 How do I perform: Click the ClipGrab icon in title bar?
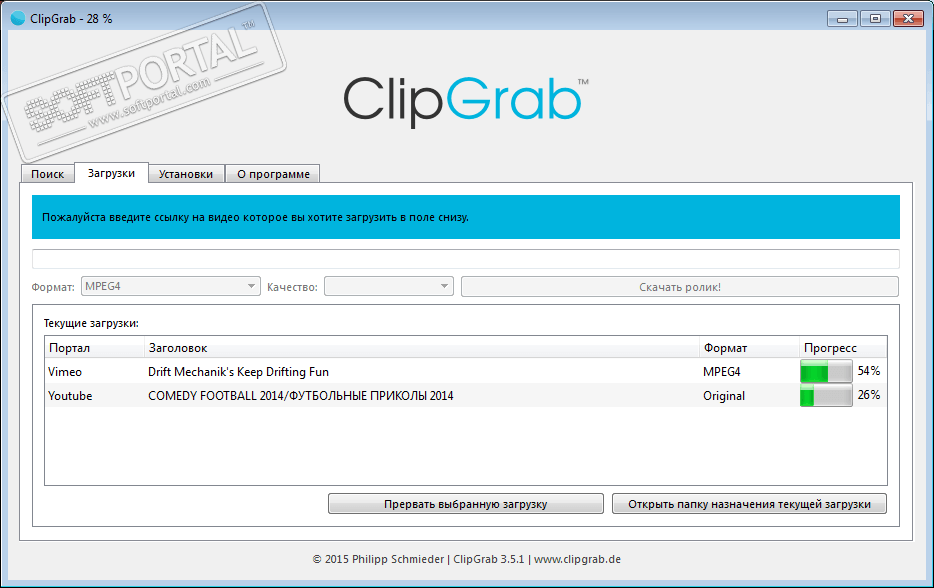[x=18, y=18]
